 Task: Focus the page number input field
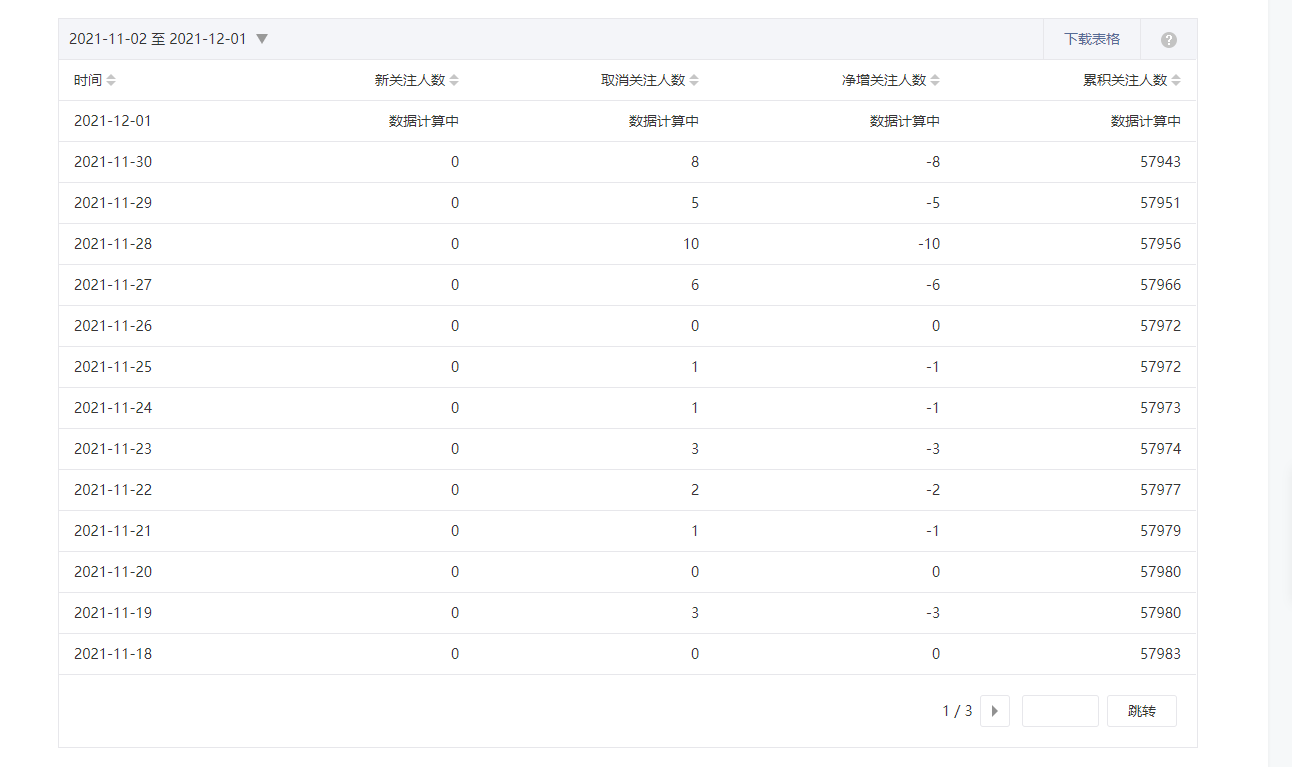pyautogui.click(x=1060, y=711)
